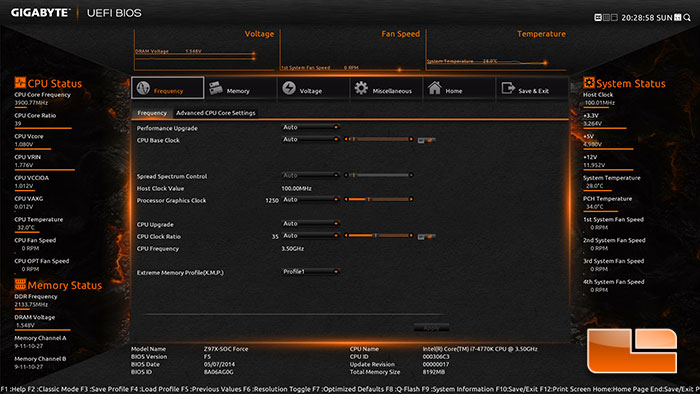700x394 pixels.
Task: Click the Spread Spectrum Control slider track
Action: pyautogui.click(x=379, y=175)
